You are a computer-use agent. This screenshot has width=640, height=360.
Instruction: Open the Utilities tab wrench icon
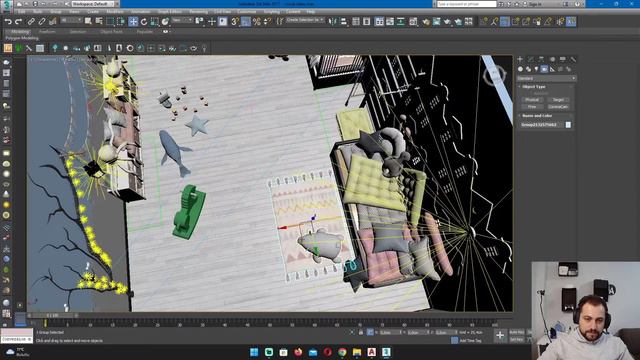(x=573, y=59)
